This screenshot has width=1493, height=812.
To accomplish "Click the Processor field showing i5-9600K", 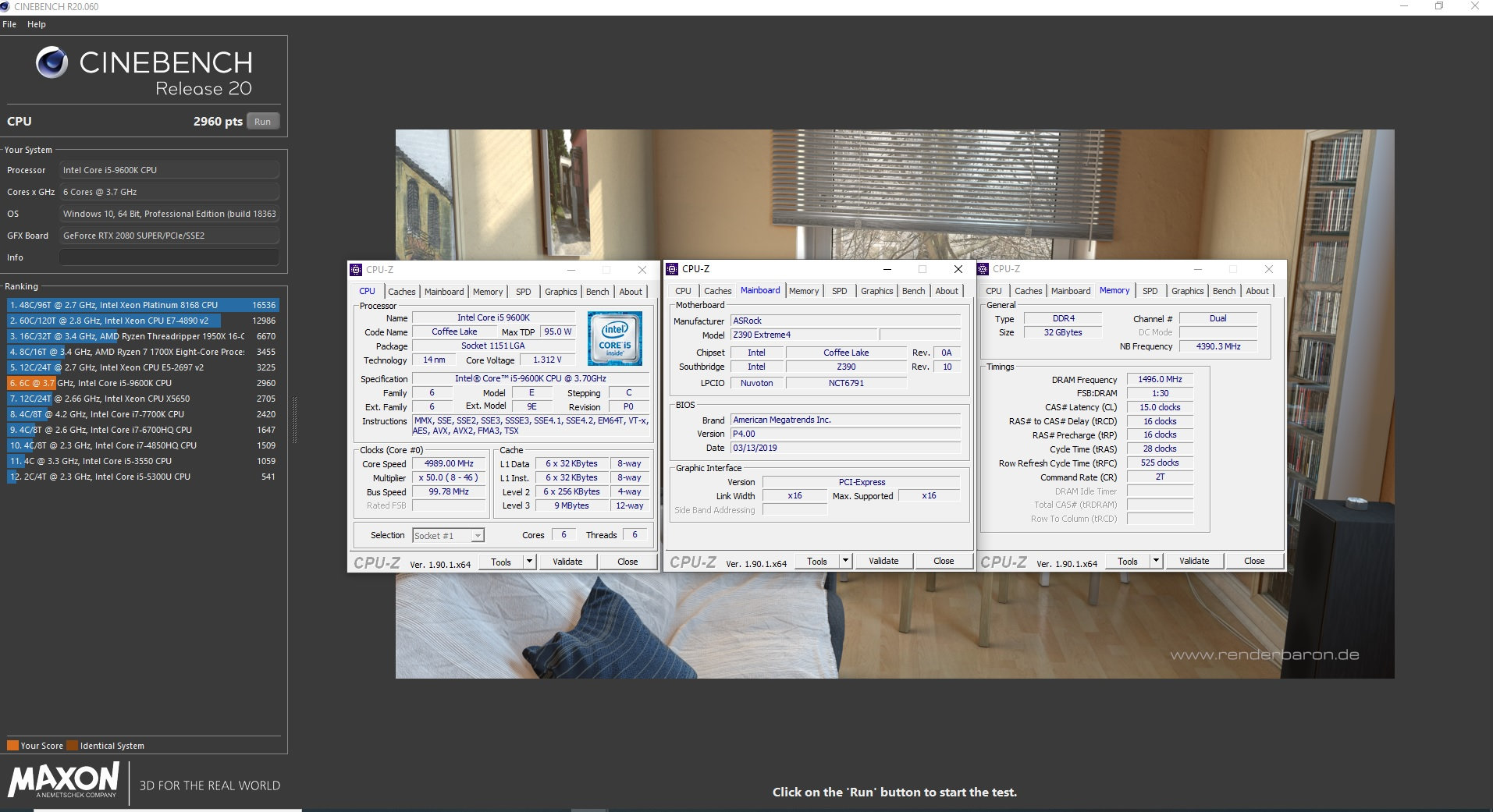I will [x=169, y=170].
